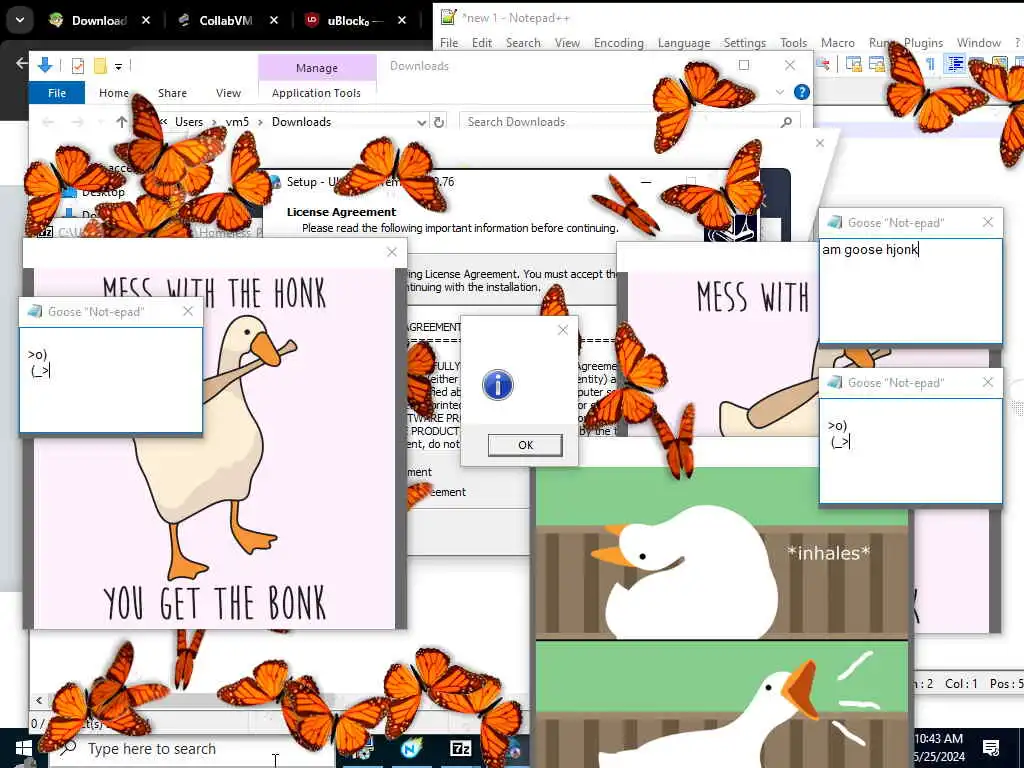Open the notification center icon
The image size is (1024, 768).
click(x=991, y=748)
